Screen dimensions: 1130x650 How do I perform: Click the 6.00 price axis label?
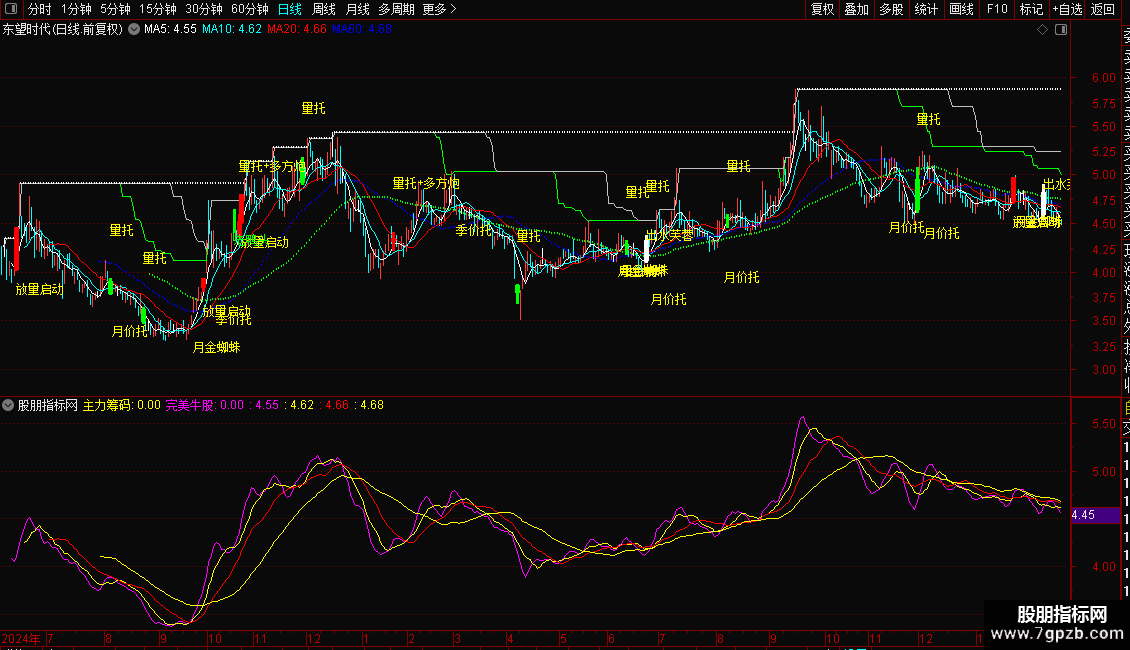tap(1103, 78)
